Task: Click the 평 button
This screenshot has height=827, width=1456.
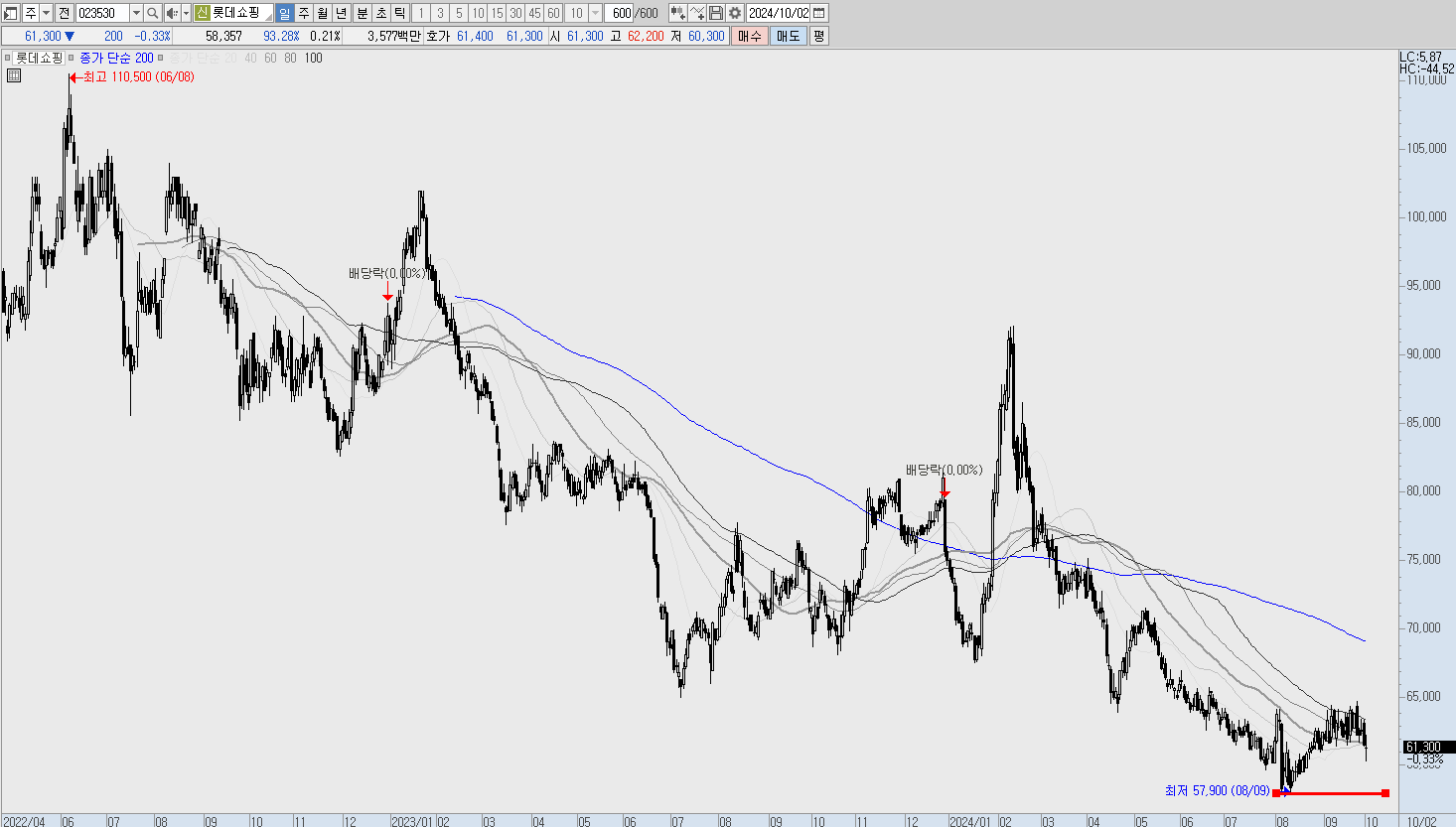Action: pos(819,36)
